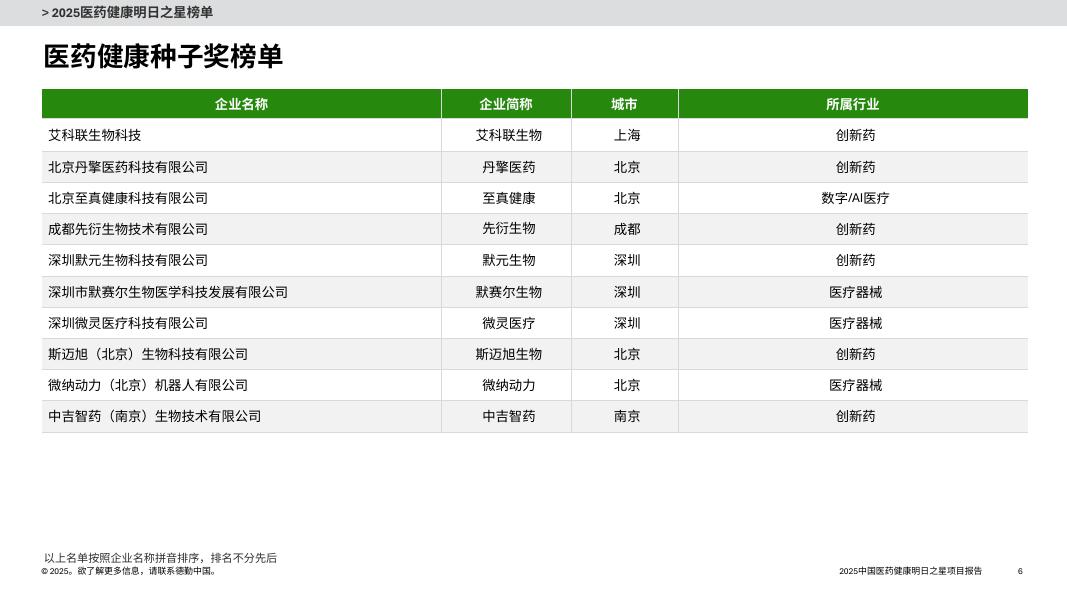Click the 所属行业 column header
Image resolution: width=1067 pixels, height=600 pixels.
(x=853, y=103)
